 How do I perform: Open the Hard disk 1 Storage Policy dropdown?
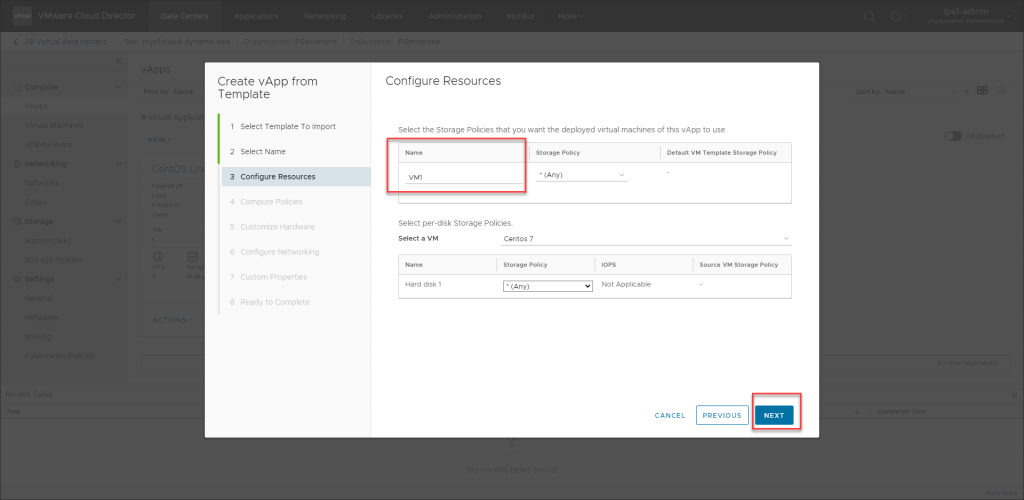click(547, 285)
